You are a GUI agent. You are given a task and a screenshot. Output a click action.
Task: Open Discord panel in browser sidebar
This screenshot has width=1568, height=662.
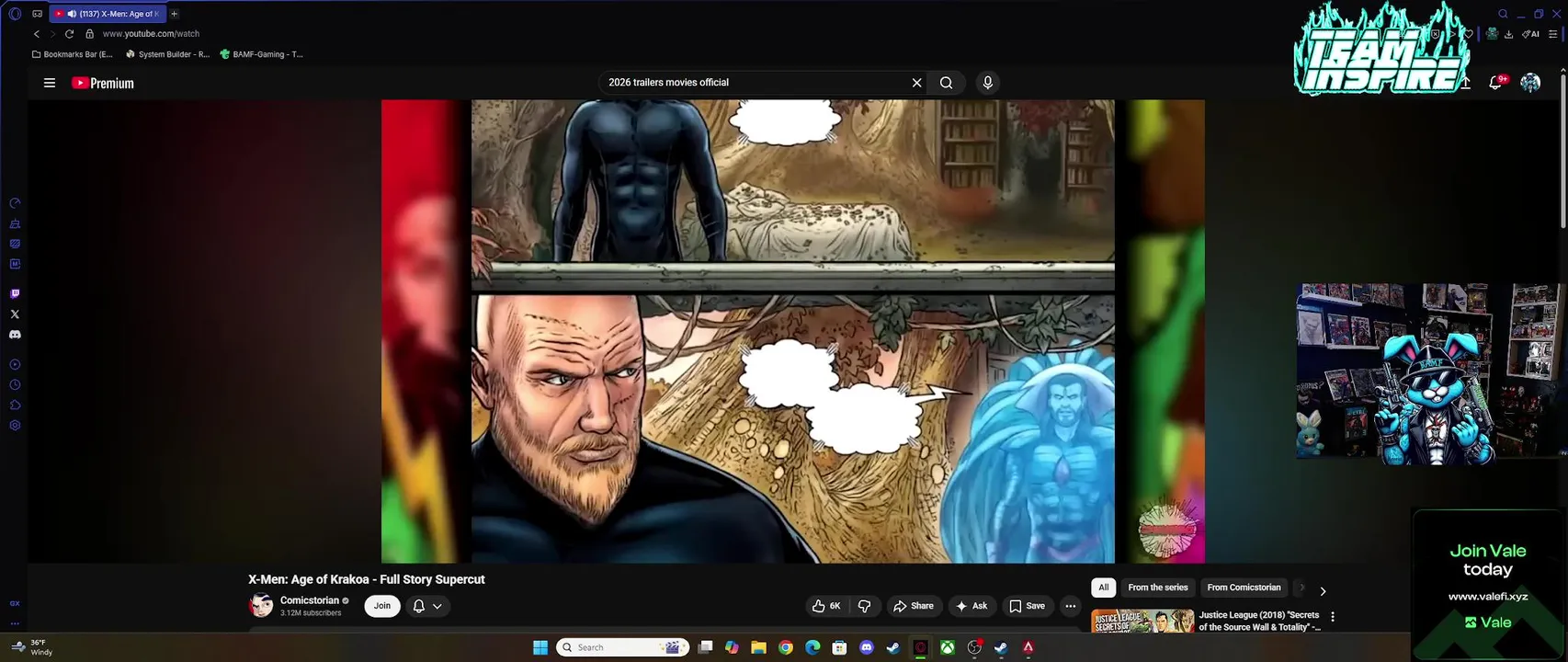tap(15, 335)
